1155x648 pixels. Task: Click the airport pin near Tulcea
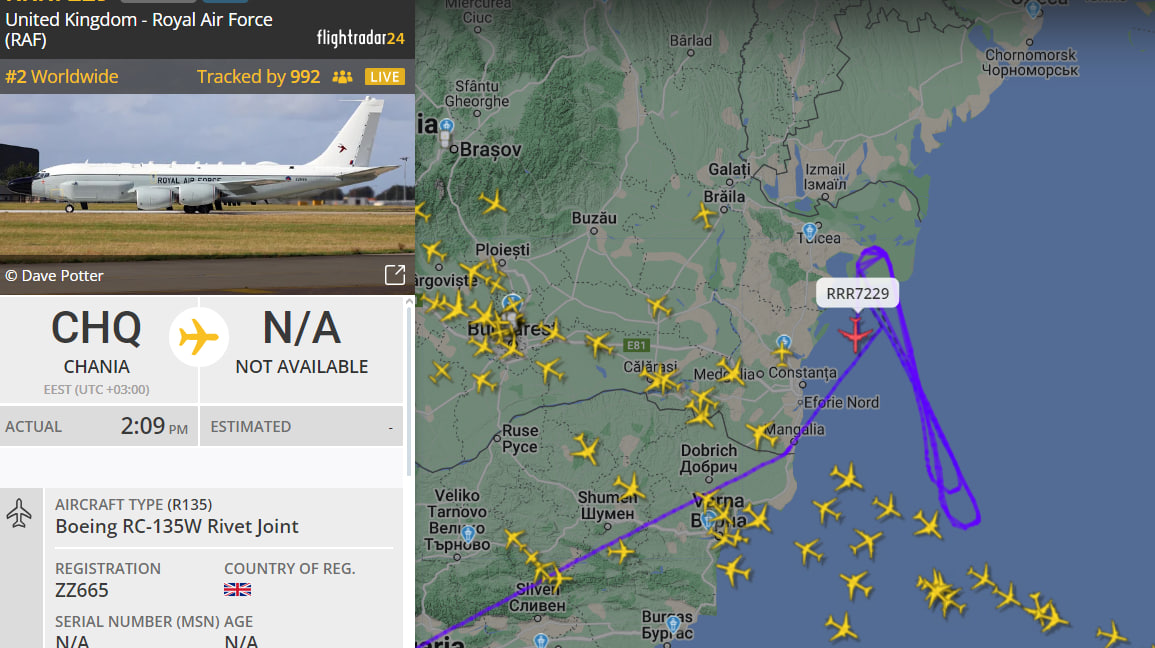[x=810, y=231]
